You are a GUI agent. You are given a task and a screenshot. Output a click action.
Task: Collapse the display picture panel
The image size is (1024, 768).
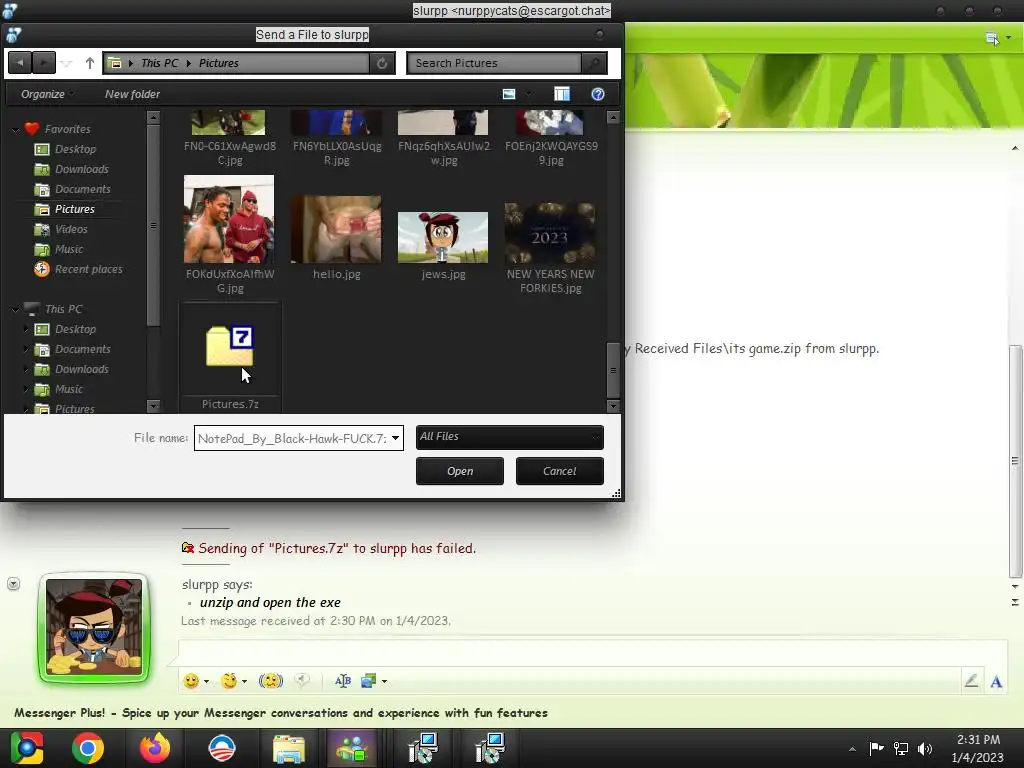(x=13, y=584)
